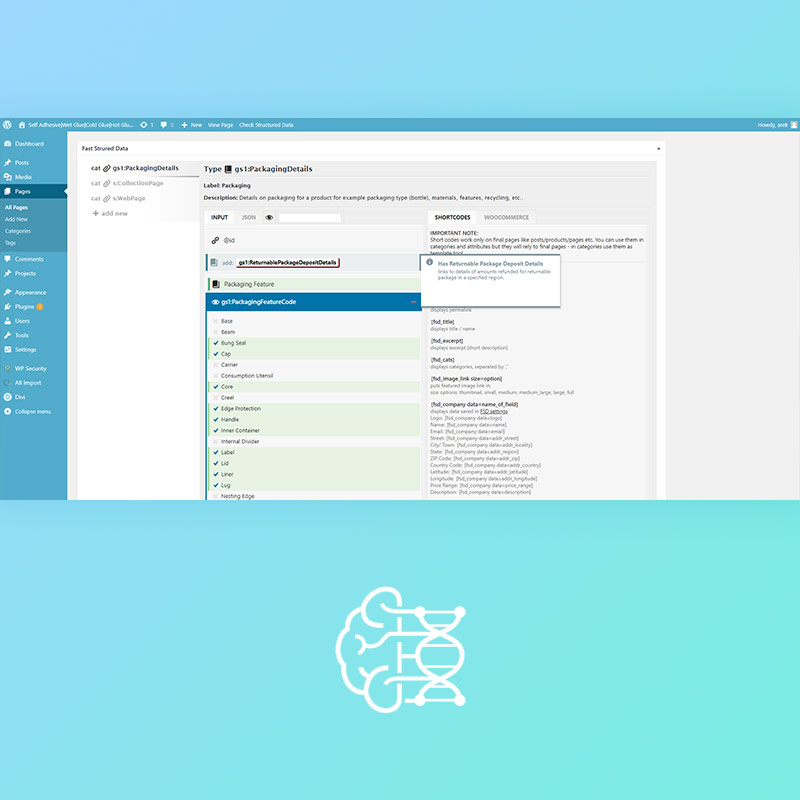Click Collapse menu arrow icon
The width and height of the screenshot is (800, 800).
click(8, 411)
